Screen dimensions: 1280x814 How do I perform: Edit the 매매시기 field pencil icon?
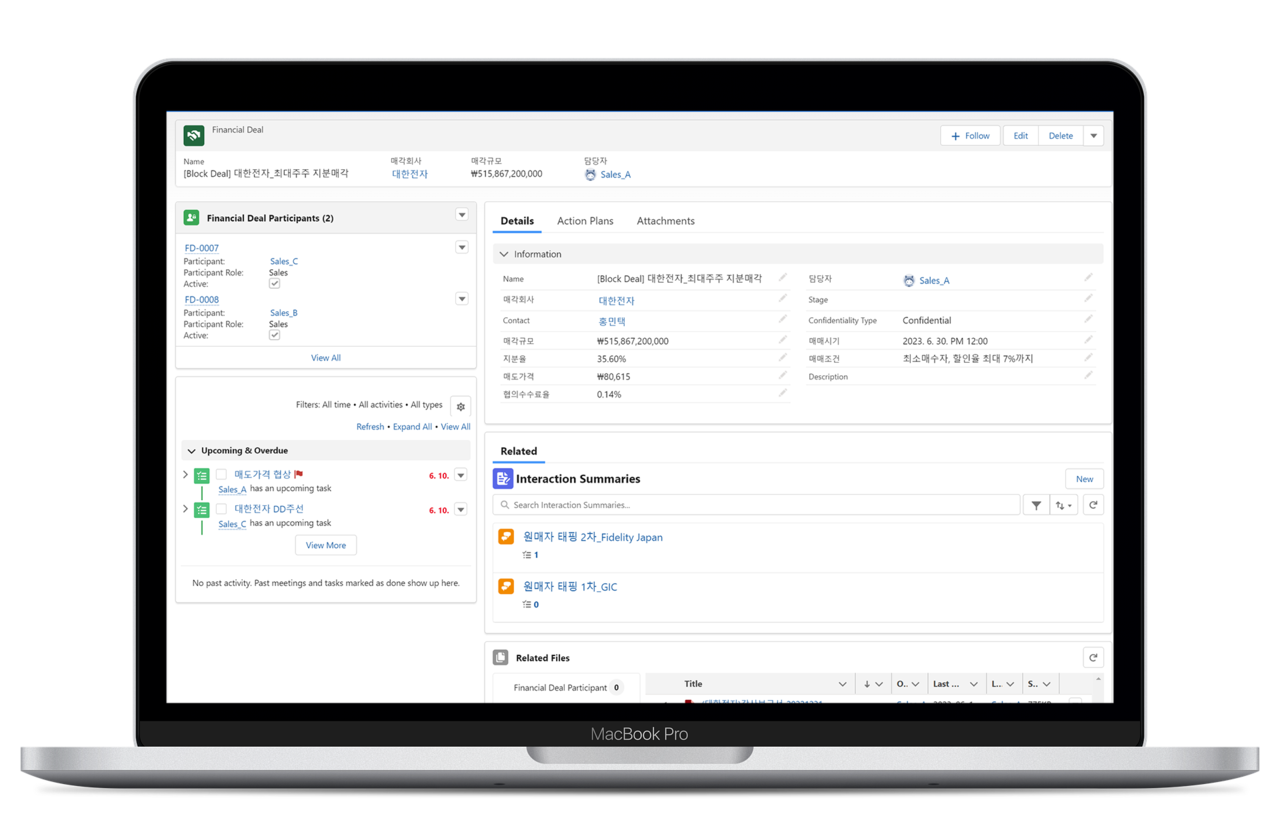[1088, 340]
